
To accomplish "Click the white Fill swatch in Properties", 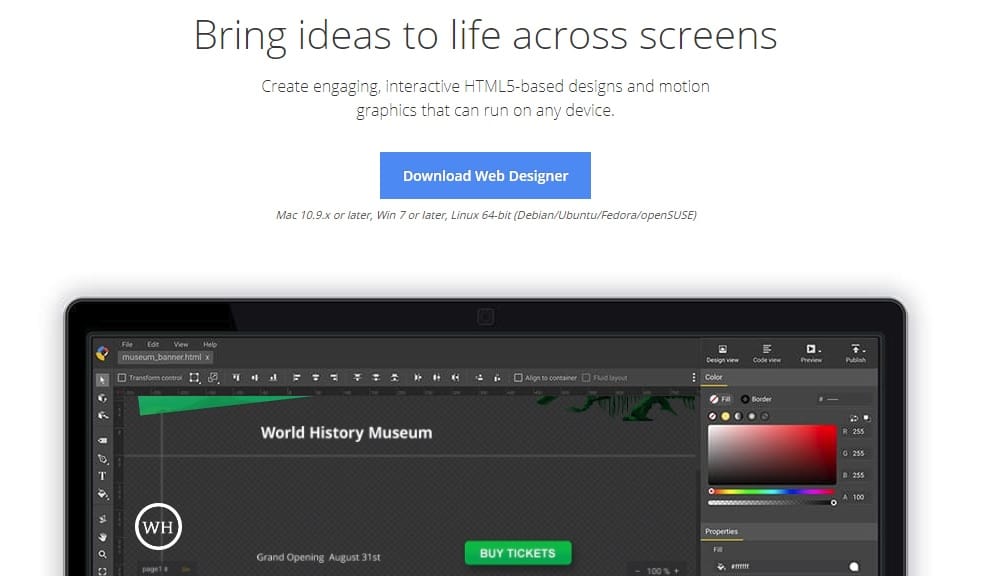I will pos(854,566).
